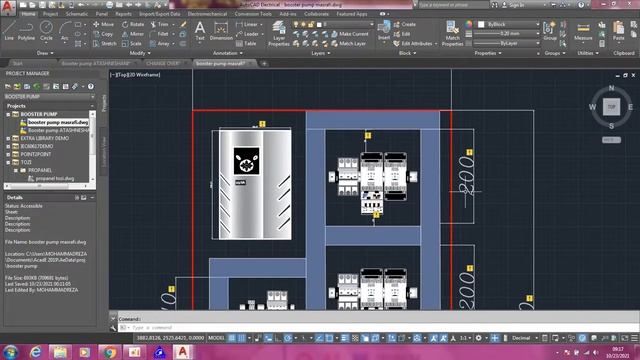Screen dimensions: 640x360
Task: Open the Electromechanical ribbon tab
Action: [207, 14]
